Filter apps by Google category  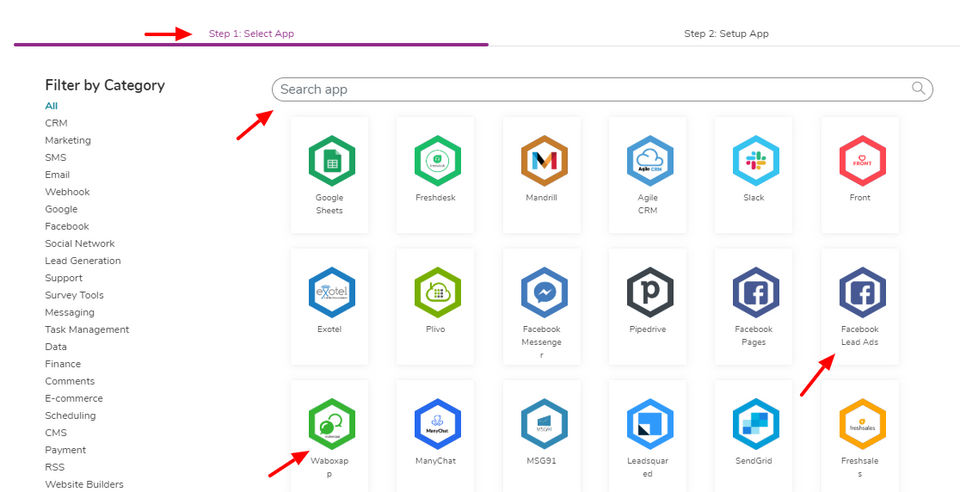[61, 209]
